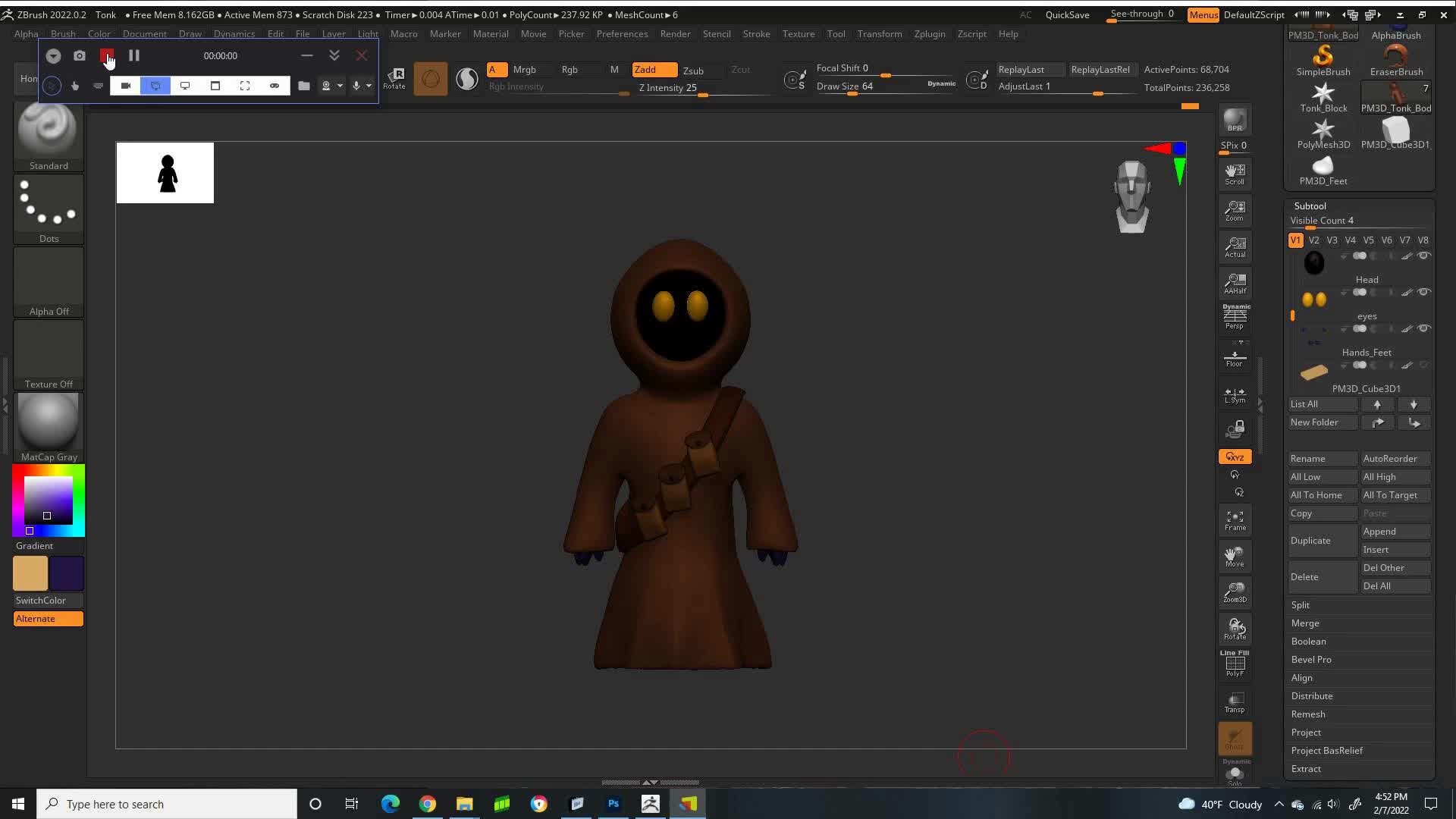The image size is (1456, 819).
Task: Select the Scroll navigation icon on right shelf
Action: [1234, 174]
